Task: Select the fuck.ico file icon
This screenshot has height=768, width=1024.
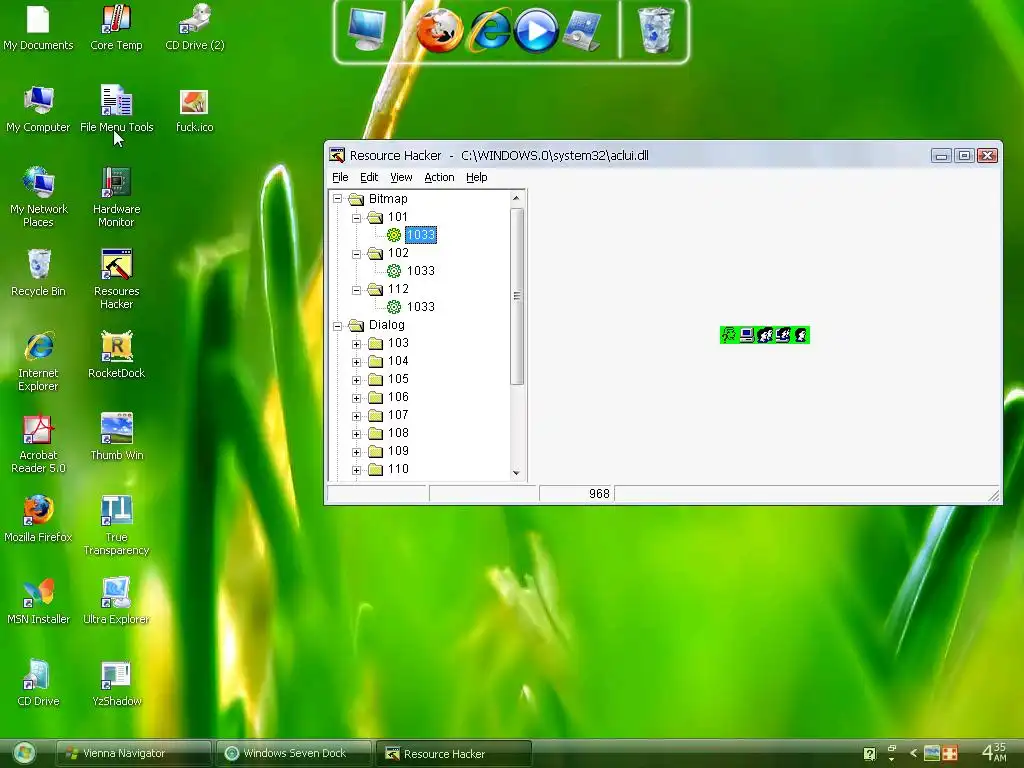Action: click(195, 109)
